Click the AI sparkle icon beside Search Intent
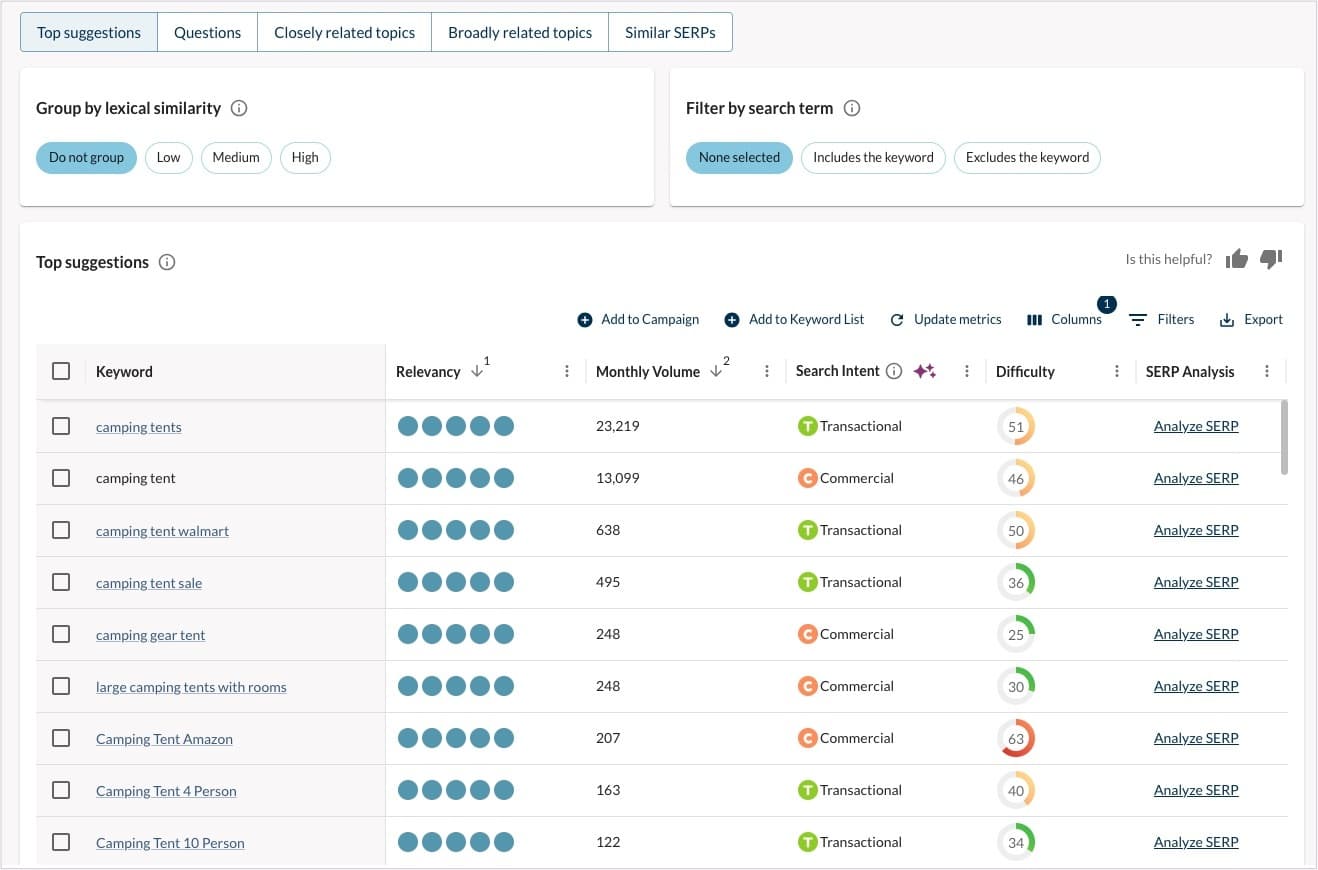Viewport: 1318px width, 870px height. click(x=925, y=371)
